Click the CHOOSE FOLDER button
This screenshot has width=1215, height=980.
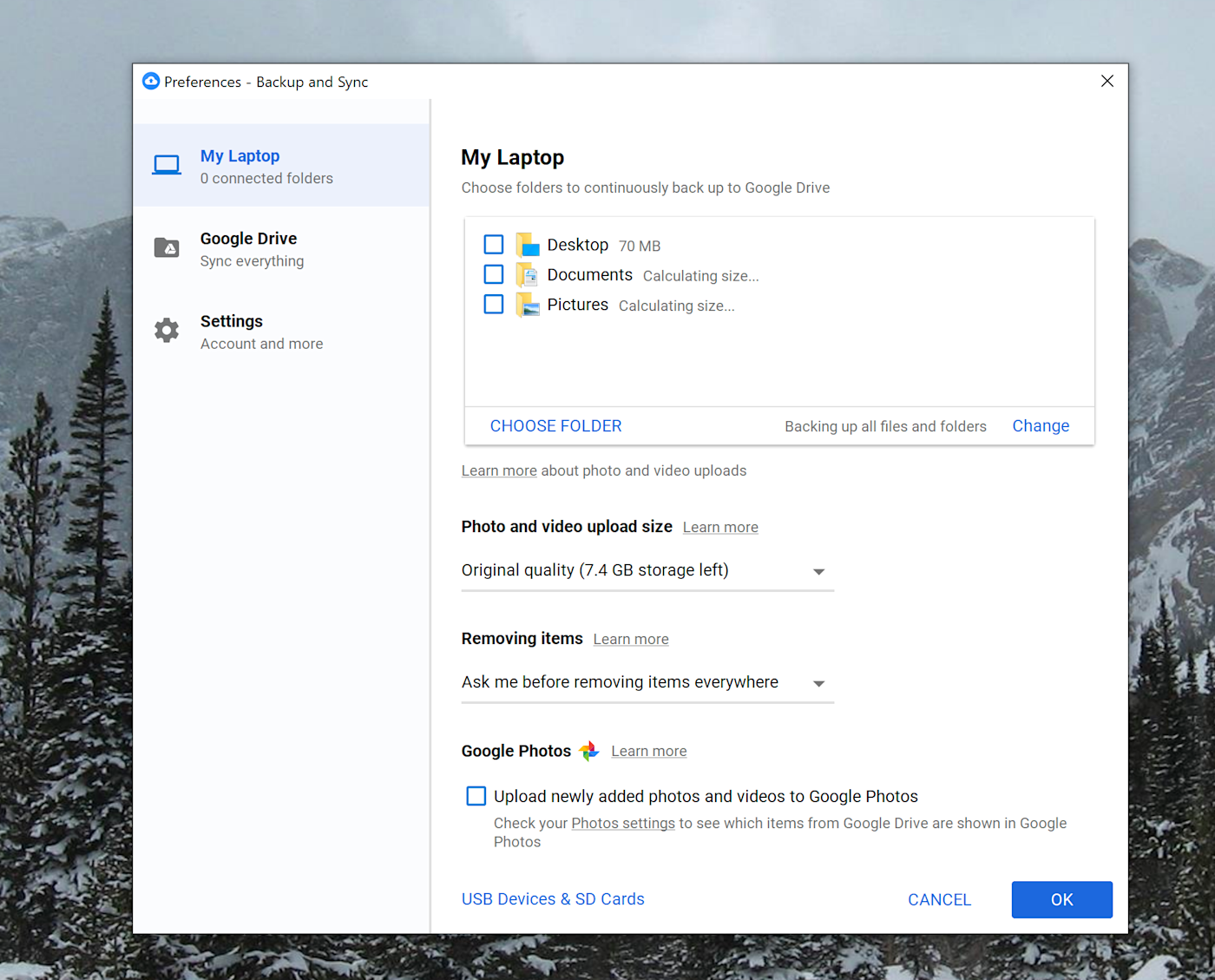[556, 426]
